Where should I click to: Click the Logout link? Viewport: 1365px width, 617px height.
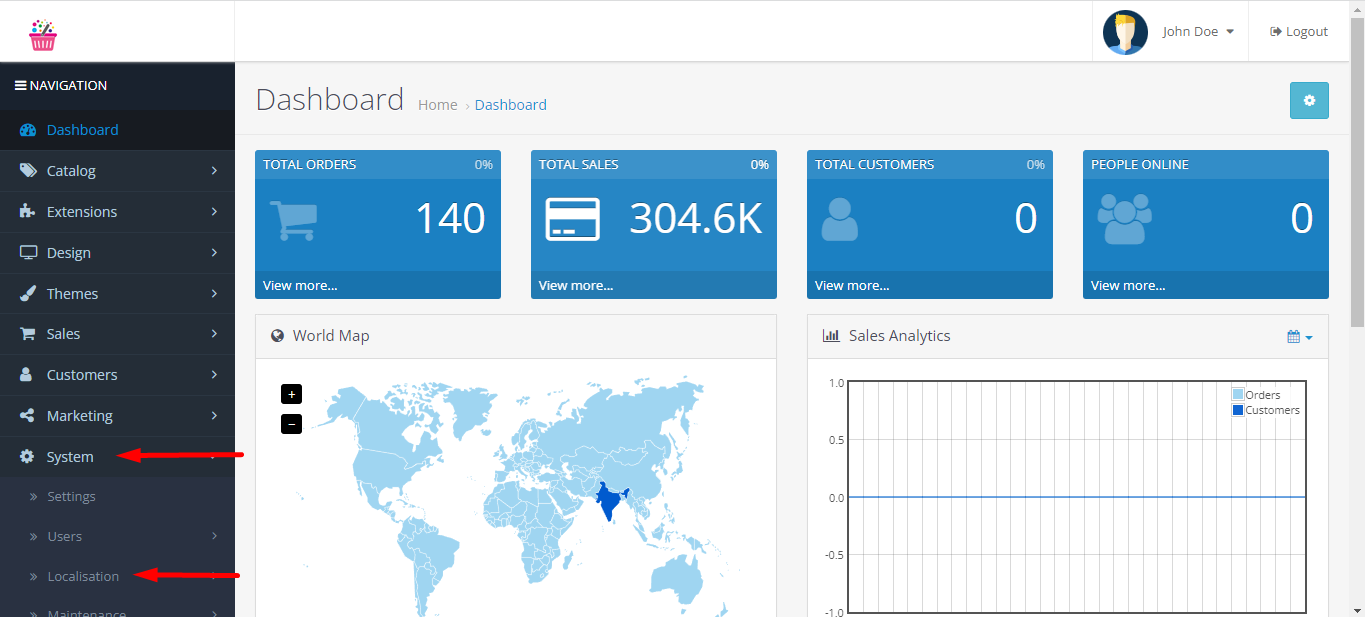(x=1299, y=32)
